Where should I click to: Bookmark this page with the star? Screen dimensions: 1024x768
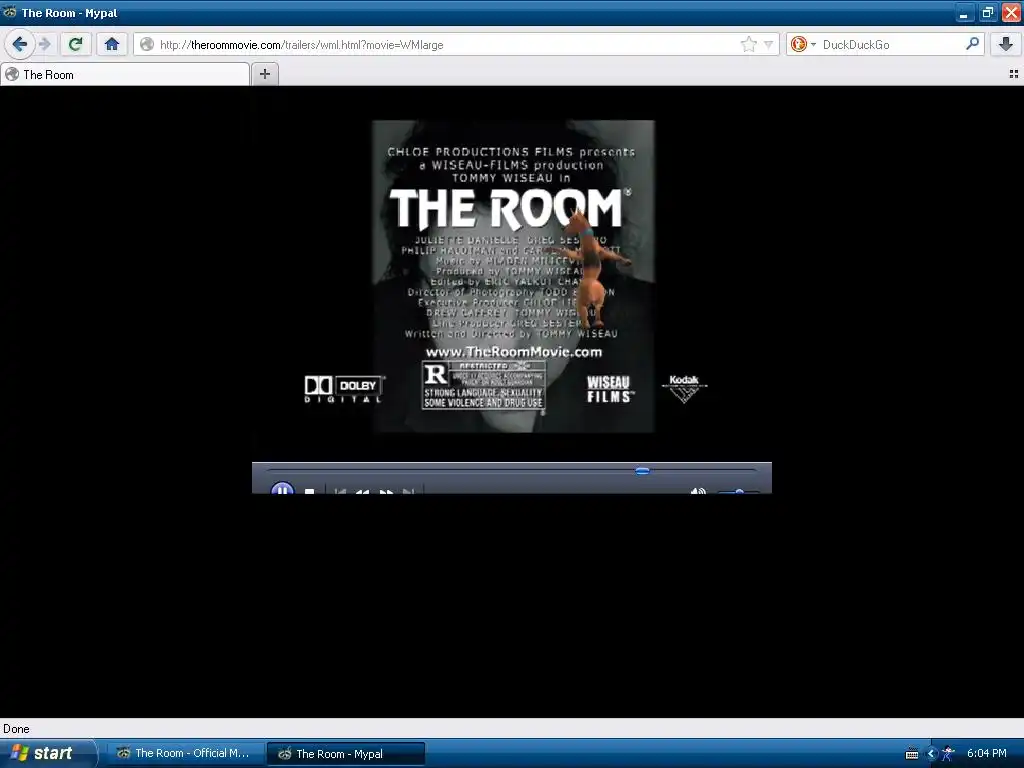click(748, 44)
